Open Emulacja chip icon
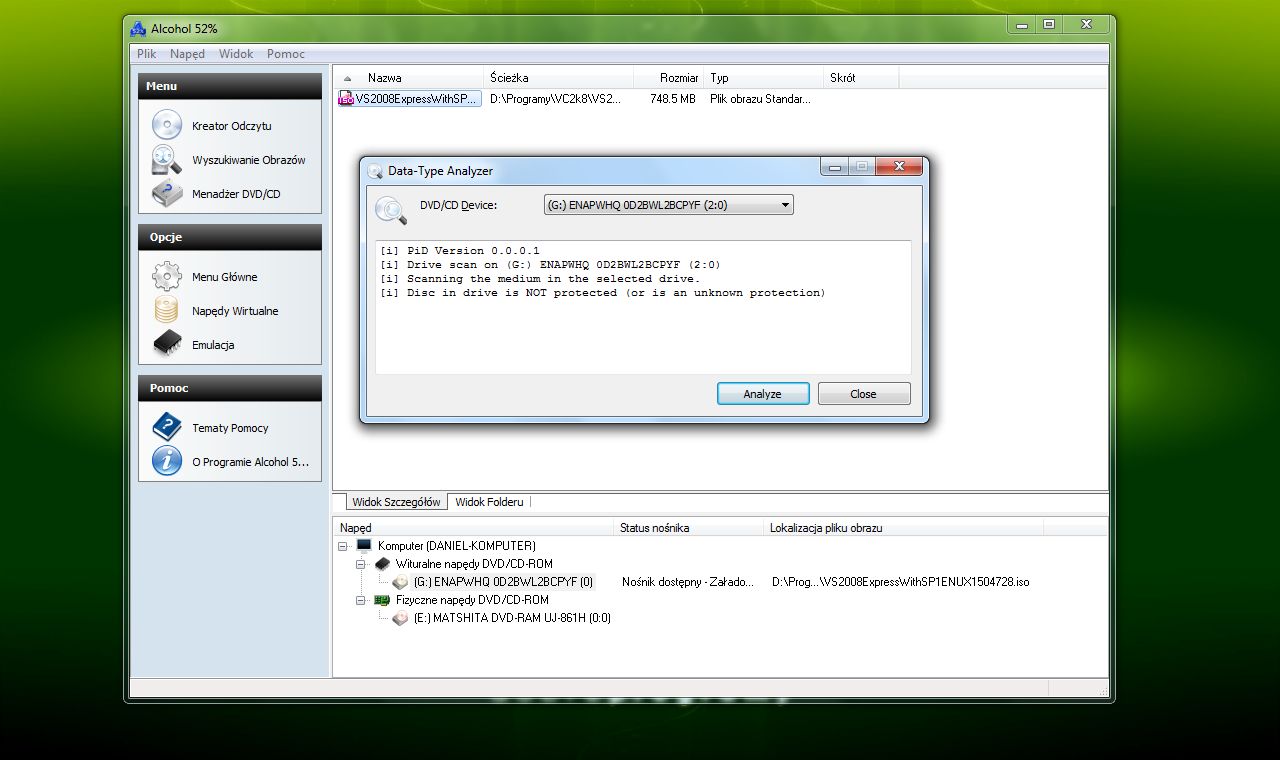 point(167,345)
